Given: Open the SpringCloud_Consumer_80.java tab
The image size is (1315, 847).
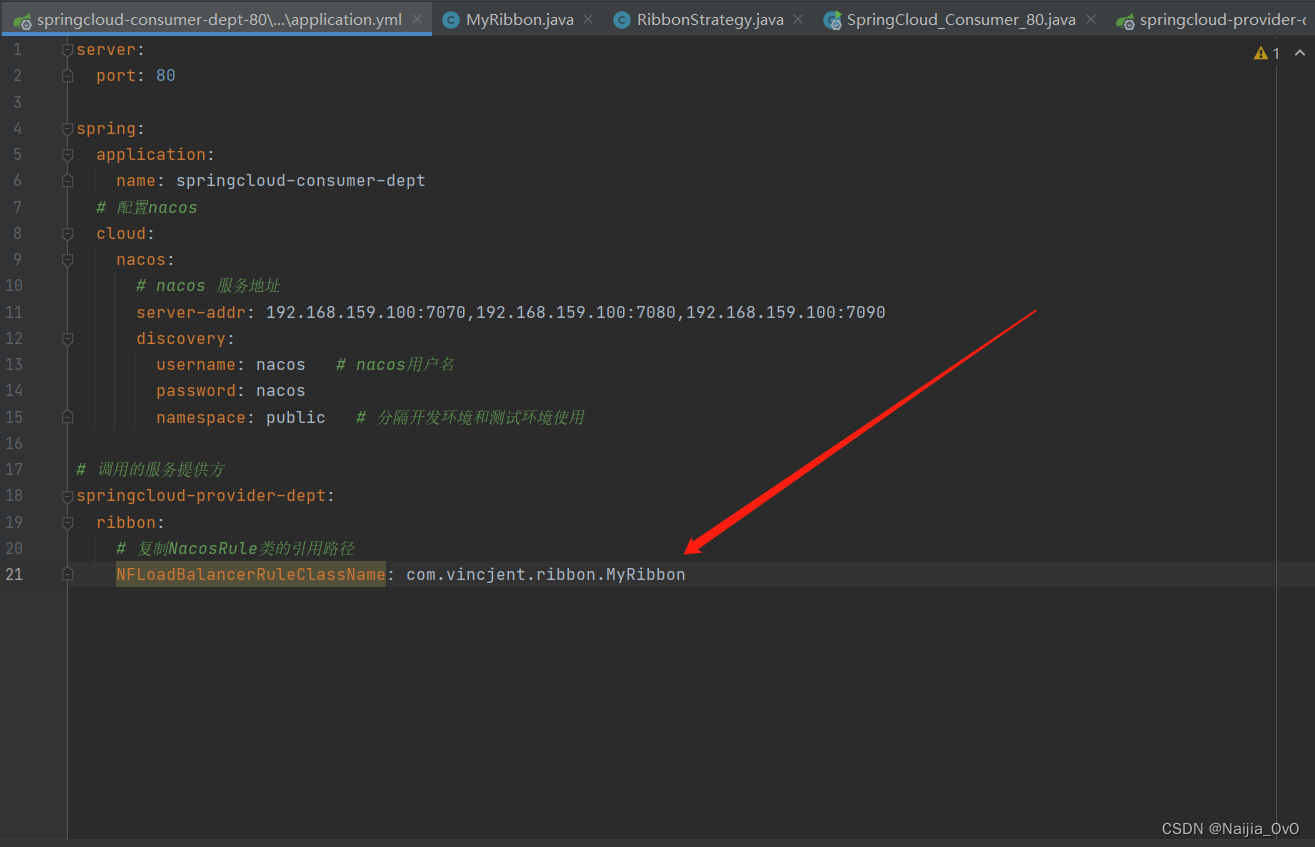Looking at the screenshot, I should (961, 19).
